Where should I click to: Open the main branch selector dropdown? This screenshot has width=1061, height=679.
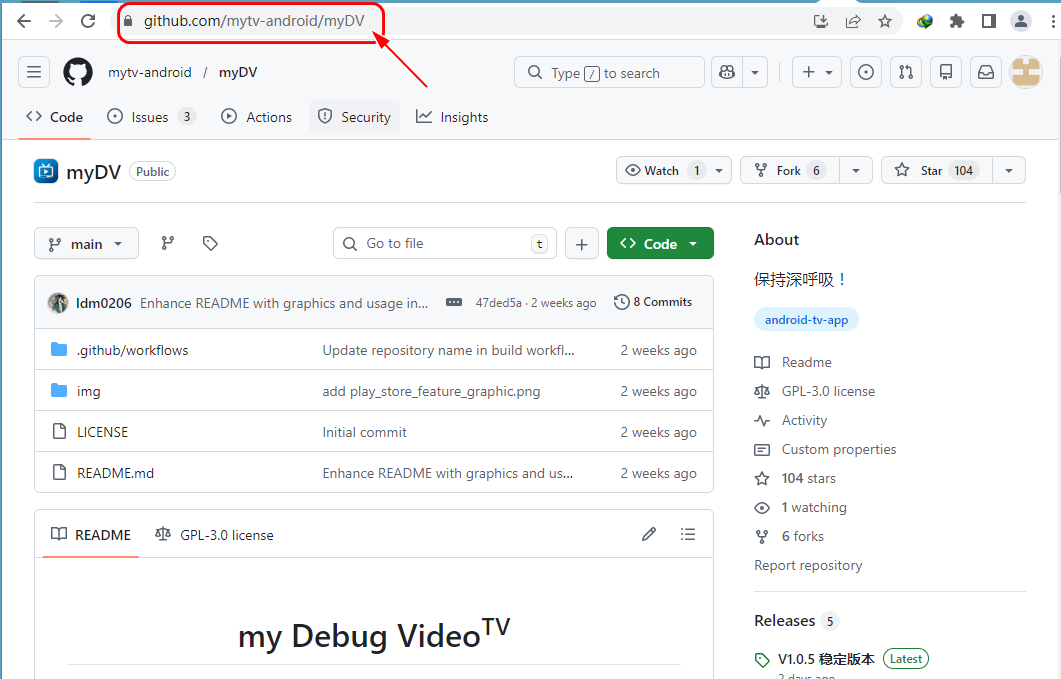[x=87, y=244]
